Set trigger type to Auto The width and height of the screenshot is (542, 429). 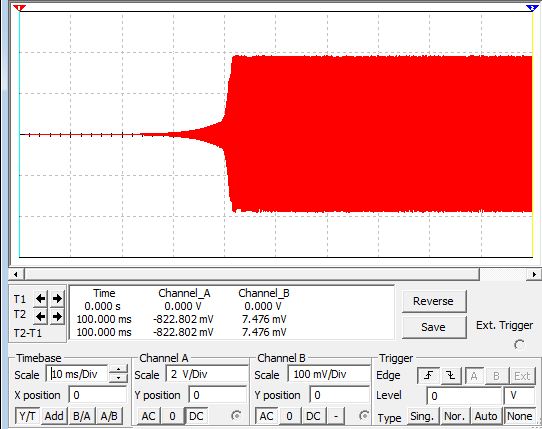[x=486, y=416]
